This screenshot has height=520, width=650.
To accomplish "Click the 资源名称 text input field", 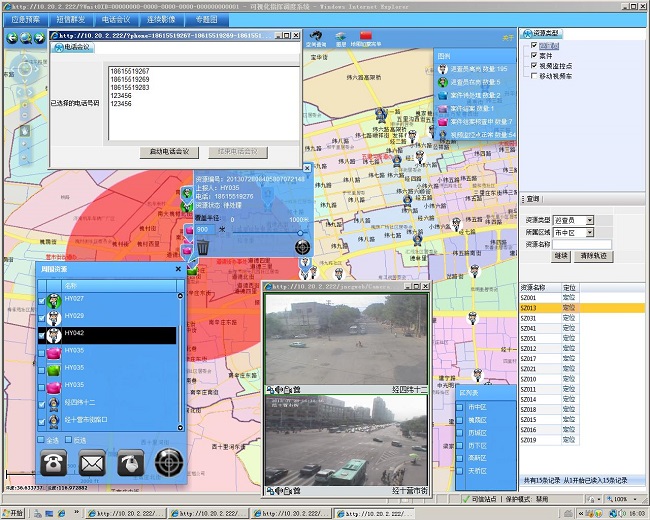I will pos(582,244).
